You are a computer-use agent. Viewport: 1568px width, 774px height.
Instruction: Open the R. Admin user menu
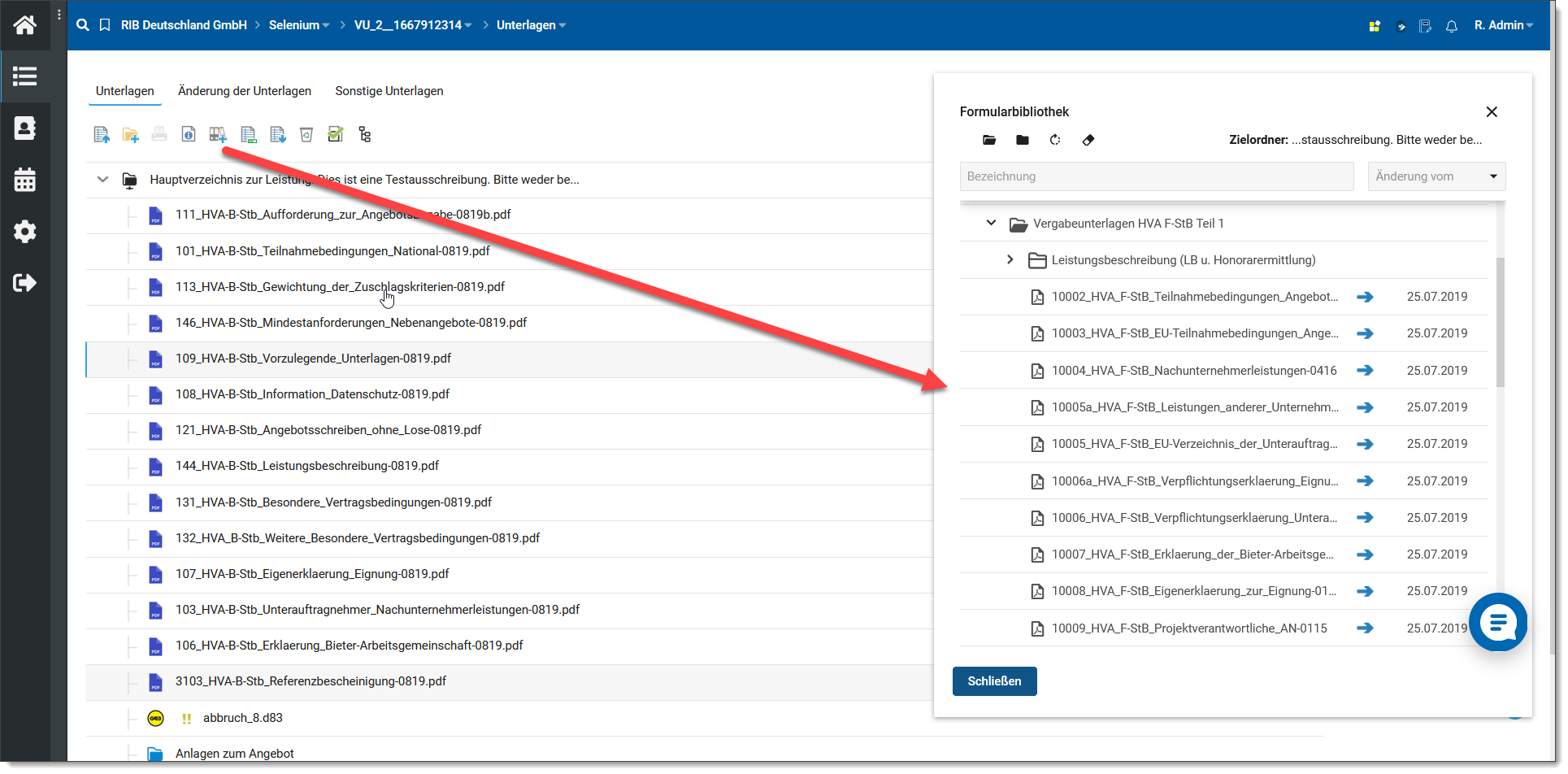point(1504,25)
